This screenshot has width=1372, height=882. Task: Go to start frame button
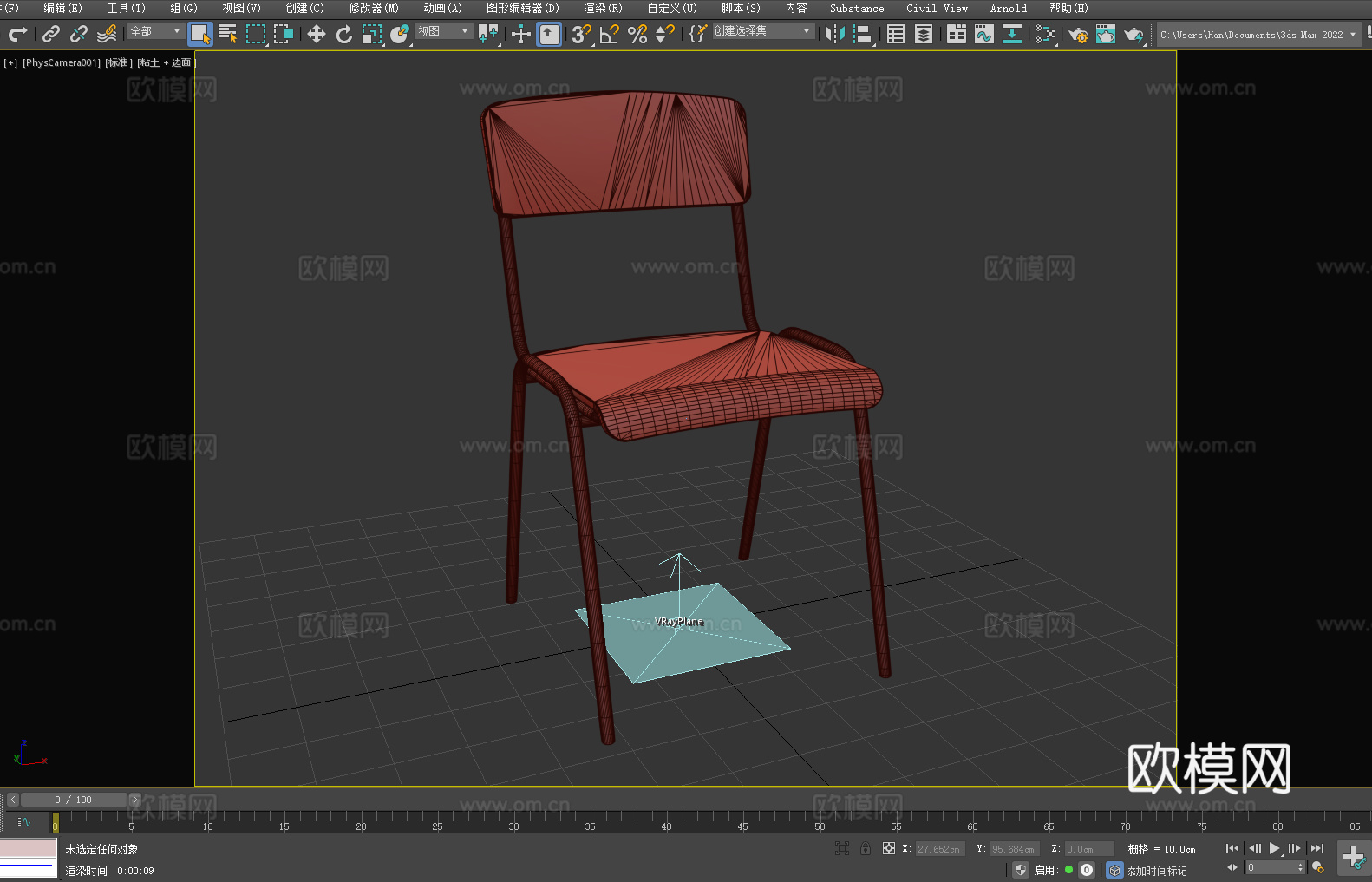click(1232, 848)
